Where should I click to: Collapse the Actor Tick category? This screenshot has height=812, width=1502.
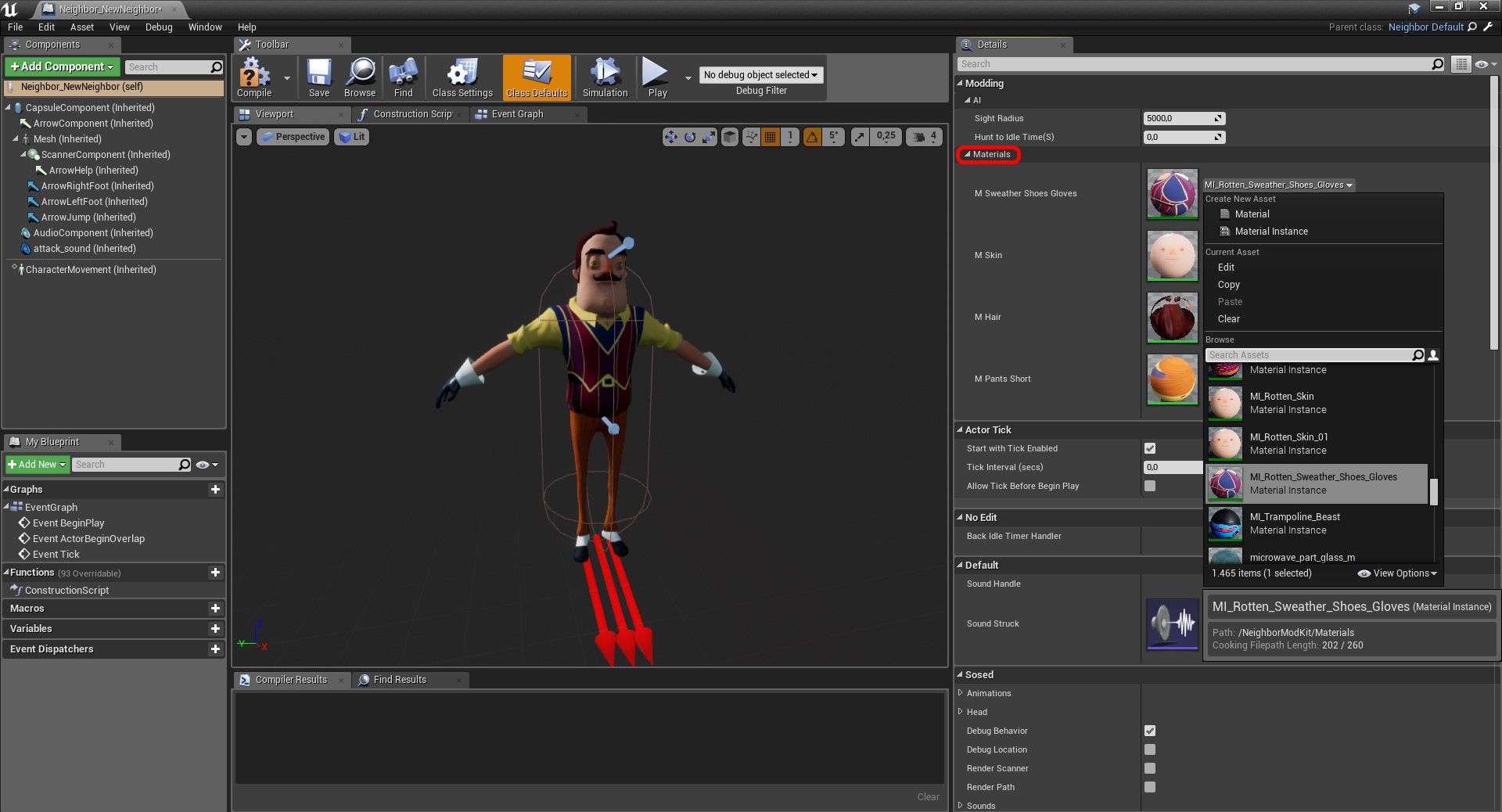960,429
